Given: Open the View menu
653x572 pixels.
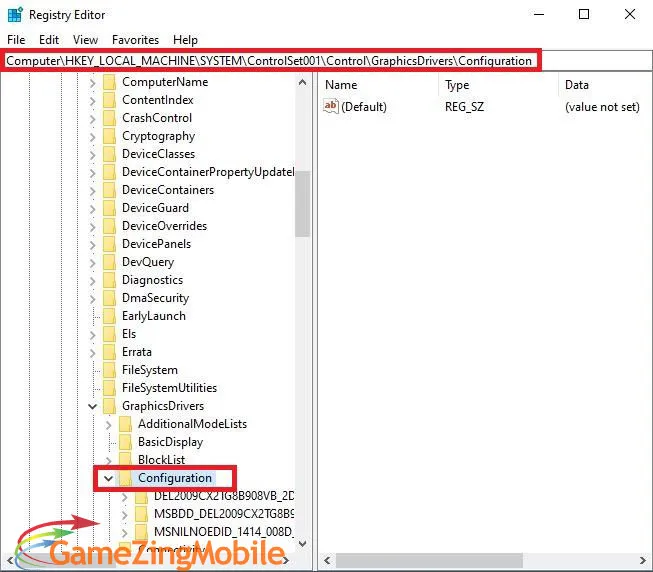Looking at the screenshot, I should (x=85, y=40).
